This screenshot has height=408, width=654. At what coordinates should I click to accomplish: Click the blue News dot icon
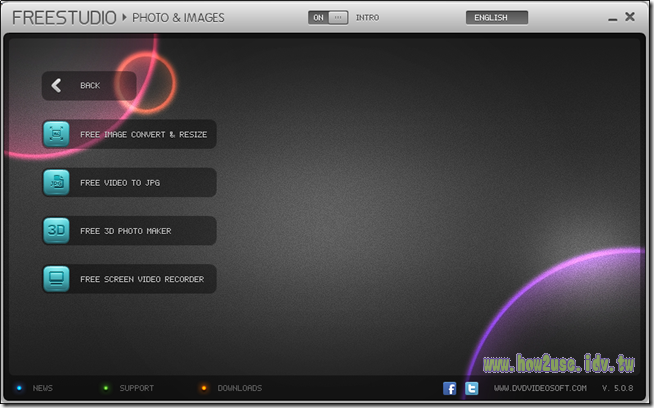19,388
